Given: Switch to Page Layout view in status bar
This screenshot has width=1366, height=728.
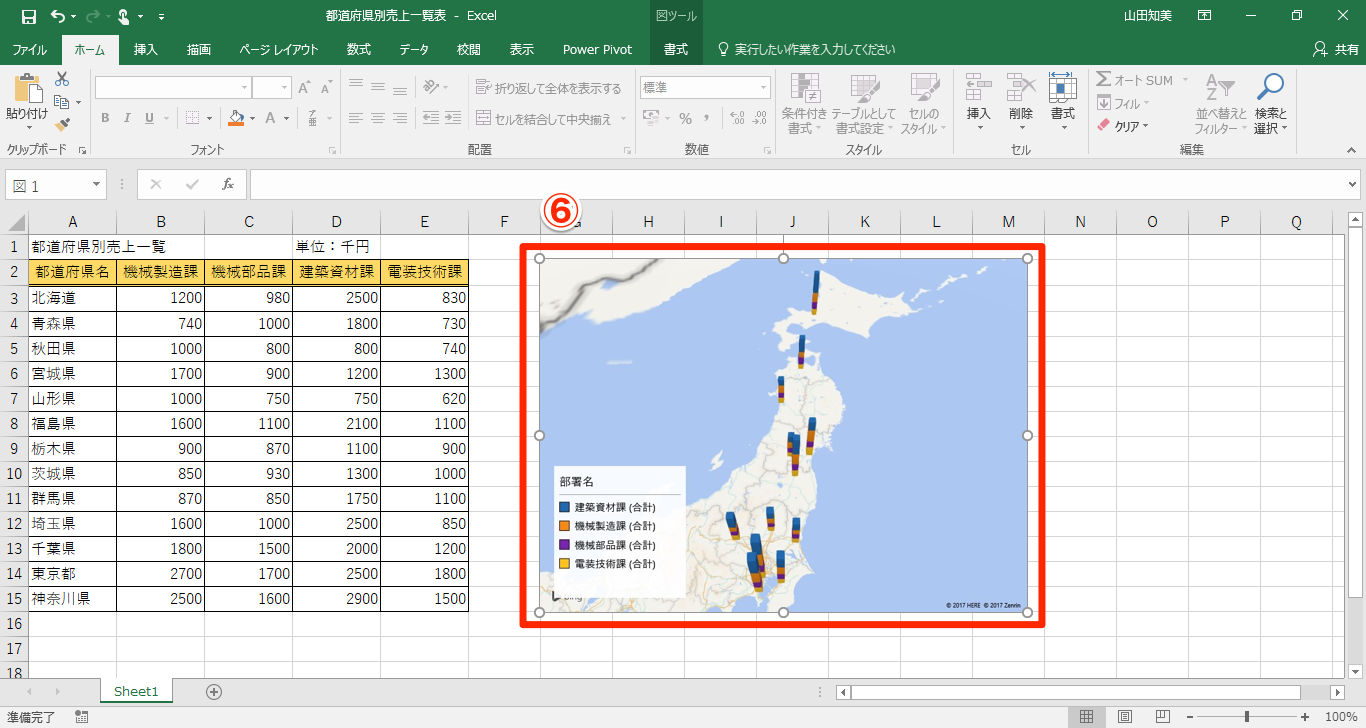Looking at the screenshot, I should point(1125,717).
